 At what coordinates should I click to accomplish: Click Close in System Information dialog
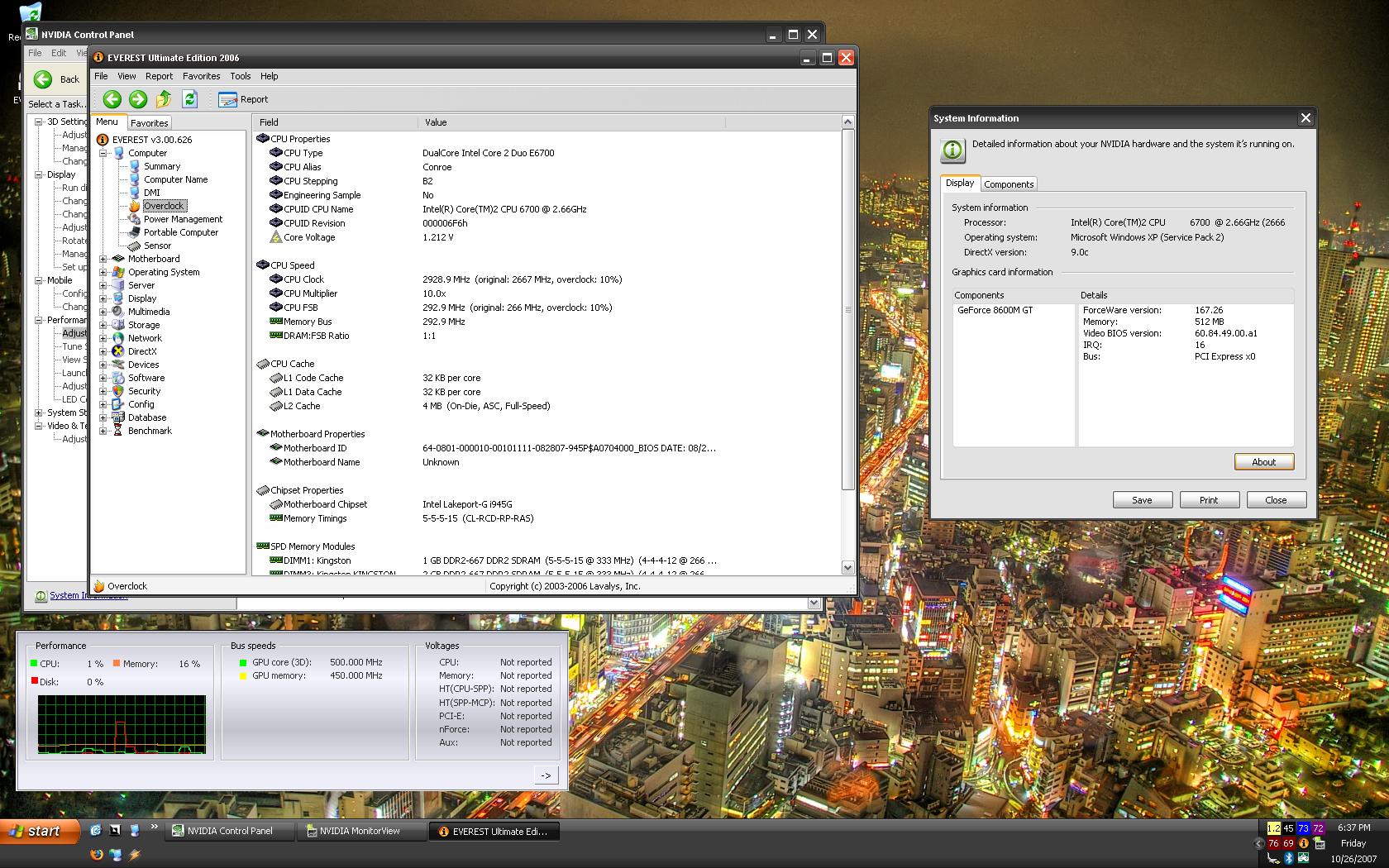pos(1276,500)
